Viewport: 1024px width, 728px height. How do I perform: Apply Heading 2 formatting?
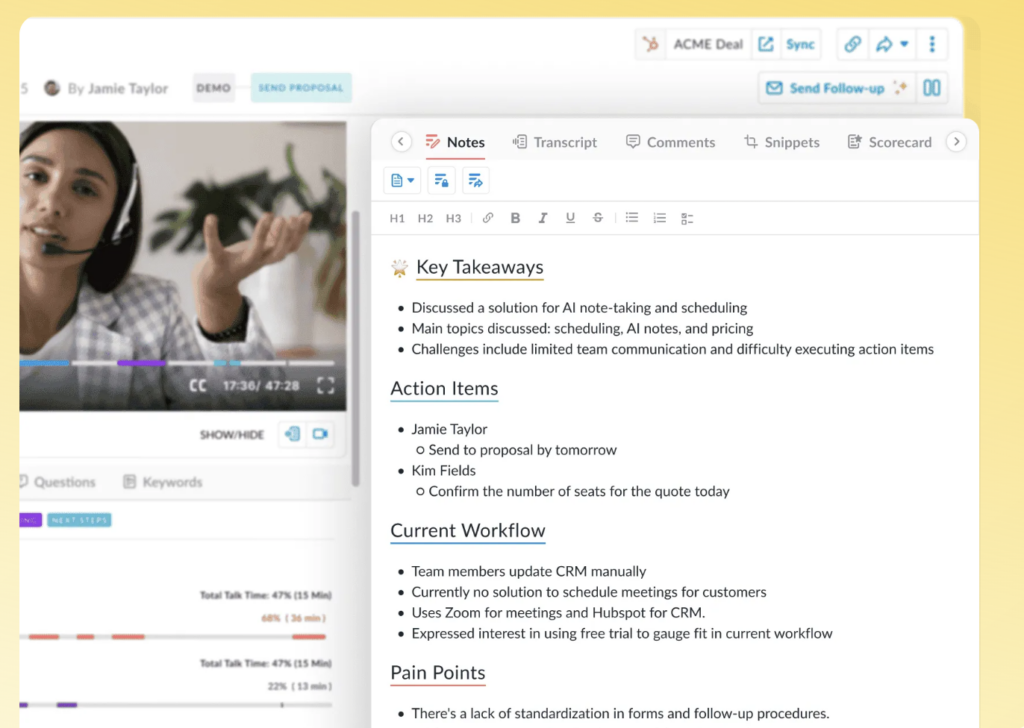point(425,218)
